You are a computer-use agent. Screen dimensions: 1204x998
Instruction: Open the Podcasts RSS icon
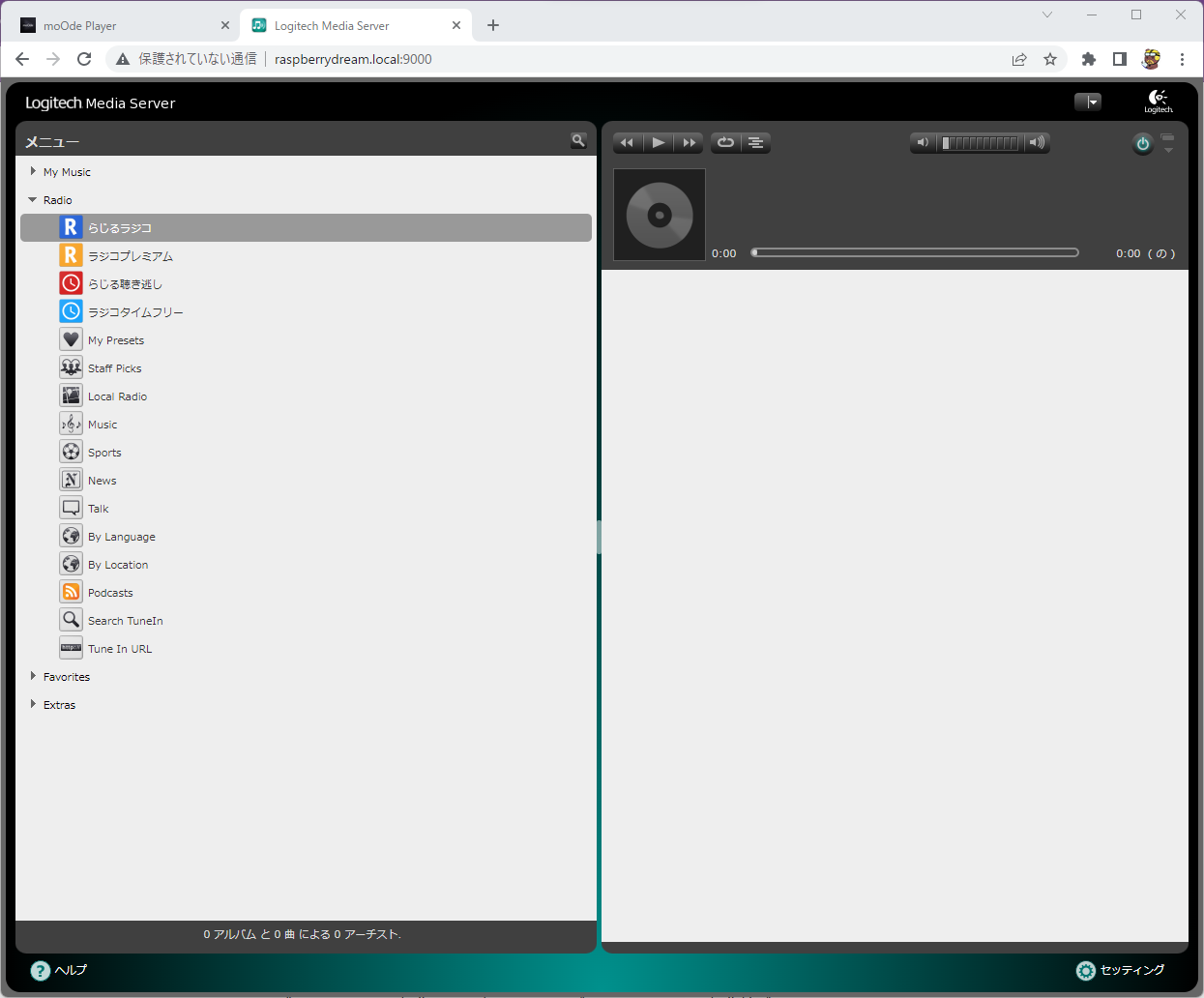tap(71, 592)
